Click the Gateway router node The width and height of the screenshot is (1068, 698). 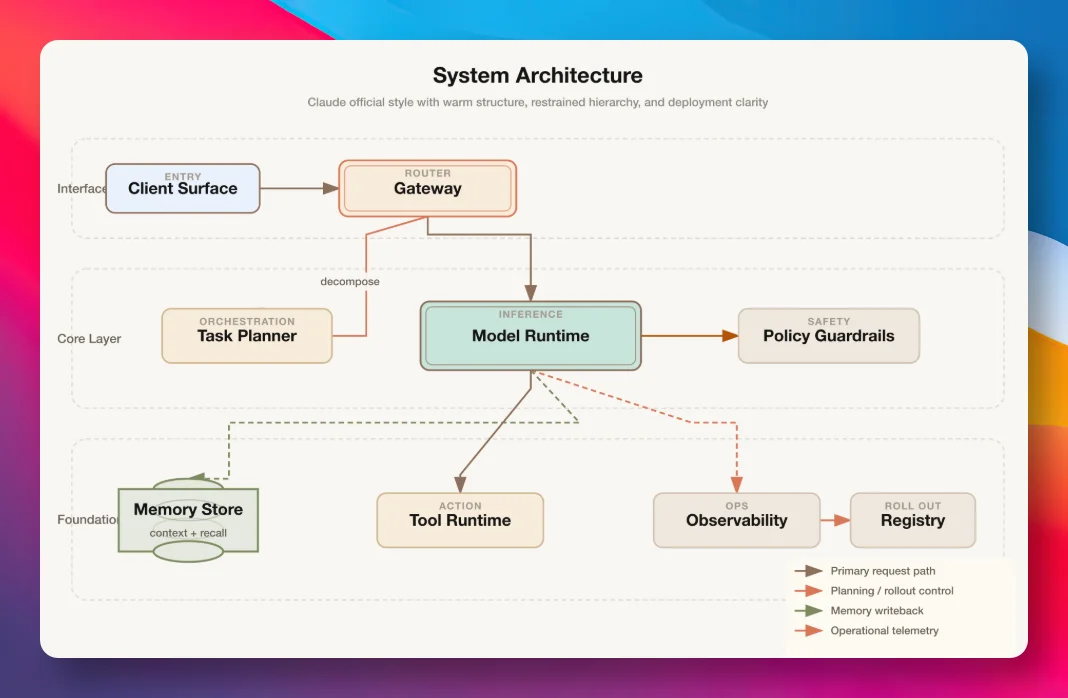tap(428, 188)
